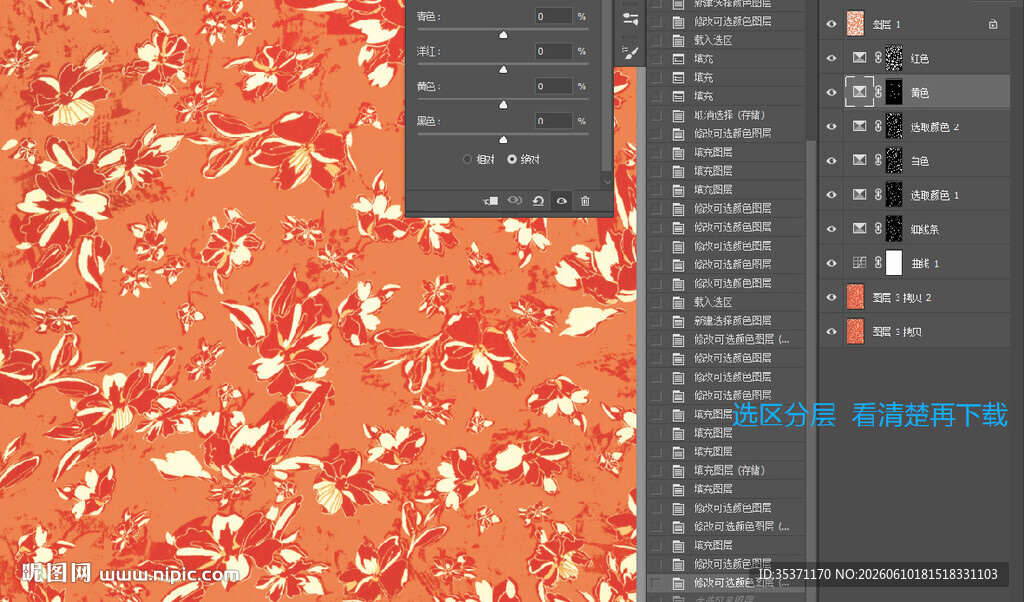This screenshot has height=602, width=1024.
Task: Toggle visibility of 选取颜色 1 layer
Action: [x=831, y=195]
